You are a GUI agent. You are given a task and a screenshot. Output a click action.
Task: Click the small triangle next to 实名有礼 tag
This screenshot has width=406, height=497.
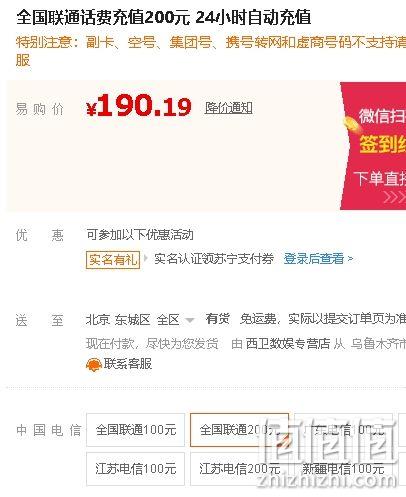[x=146, y=258]
